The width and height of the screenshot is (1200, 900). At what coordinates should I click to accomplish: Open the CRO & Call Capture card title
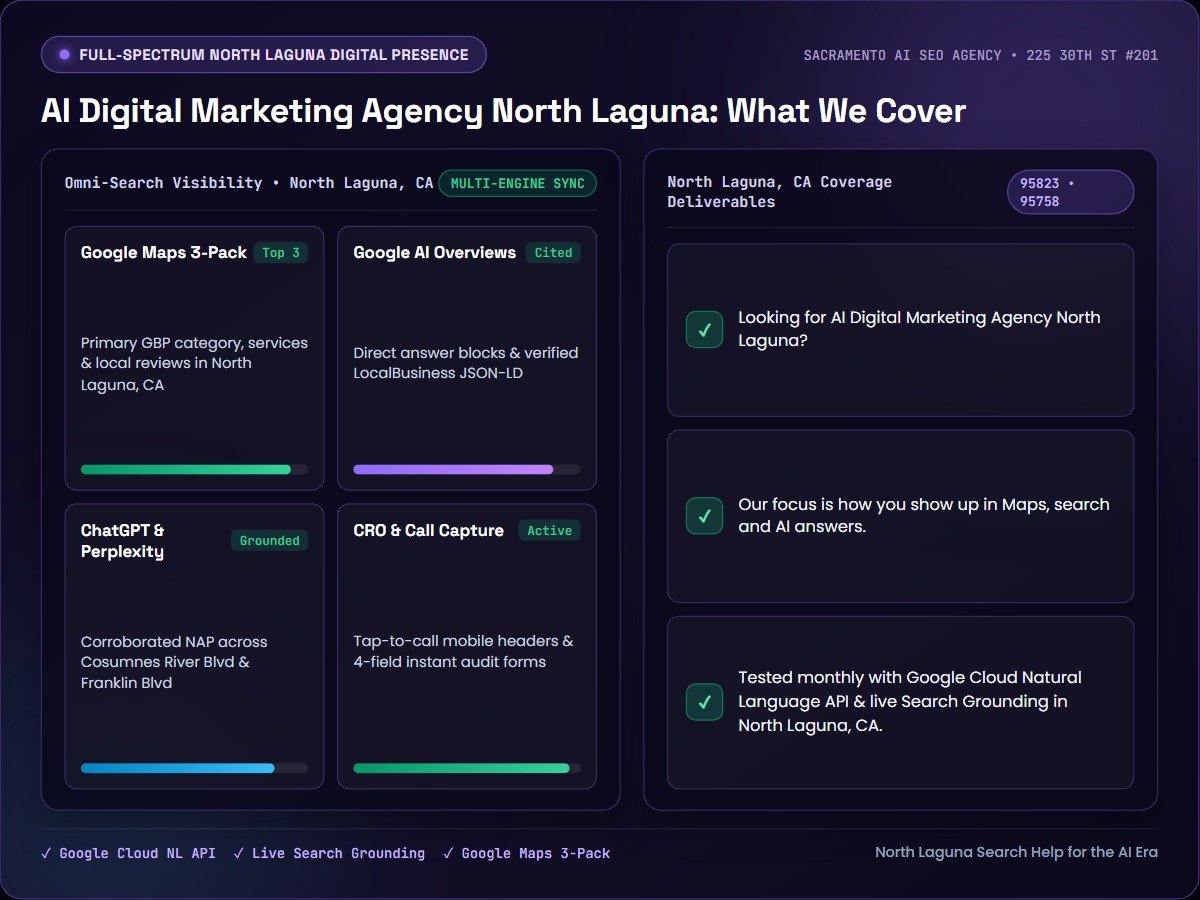click(x=429, y=531)
